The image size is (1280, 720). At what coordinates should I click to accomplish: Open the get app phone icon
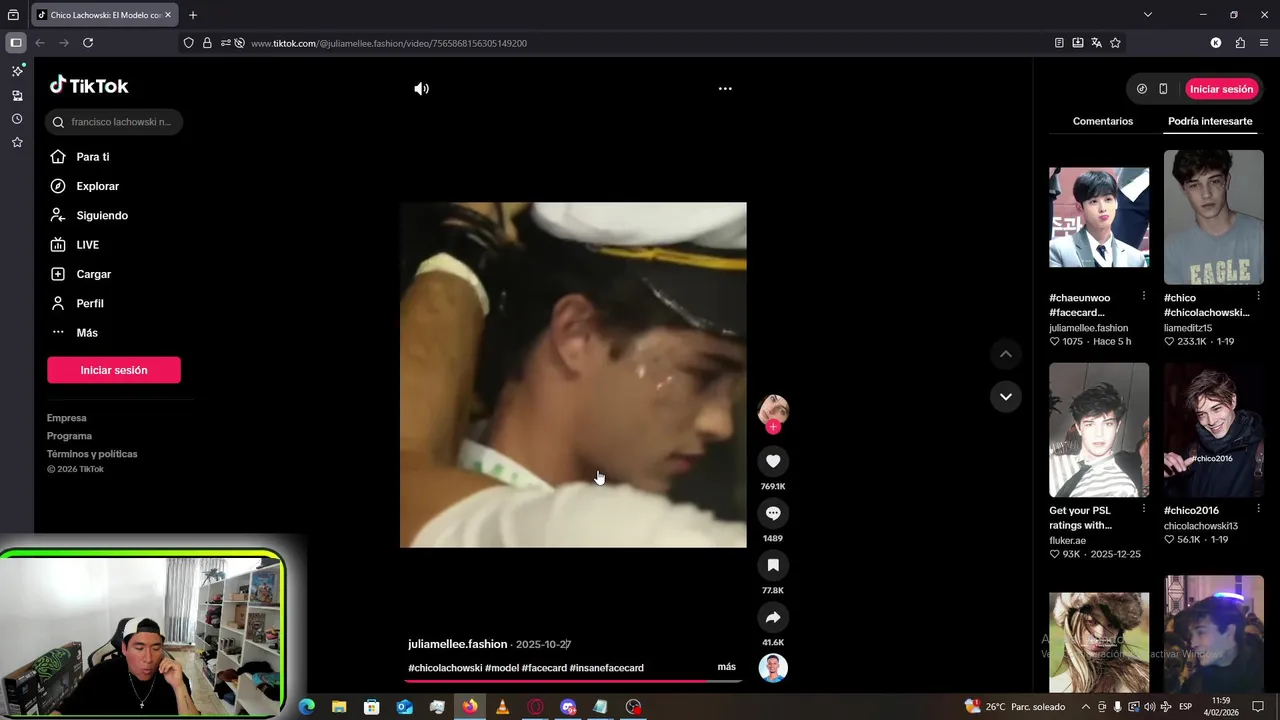pos(1163,89)
